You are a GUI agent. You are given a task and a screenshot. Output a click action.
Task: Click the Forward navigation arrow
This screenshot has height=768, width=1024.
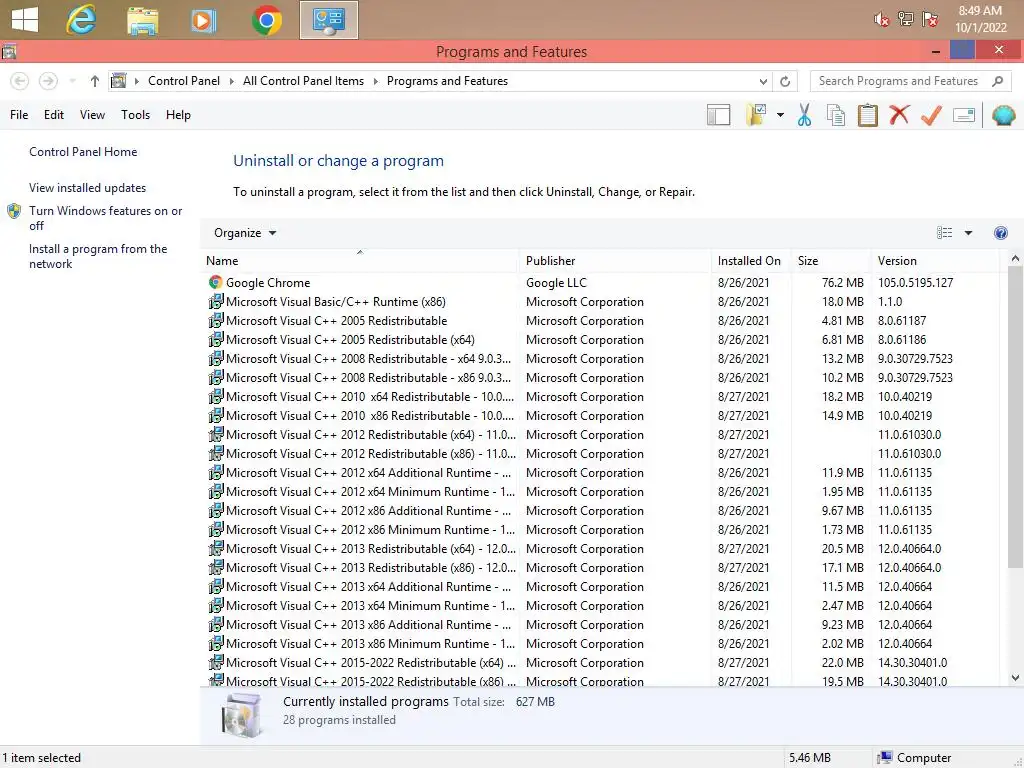pyautogui.click(x=48, y=81)
